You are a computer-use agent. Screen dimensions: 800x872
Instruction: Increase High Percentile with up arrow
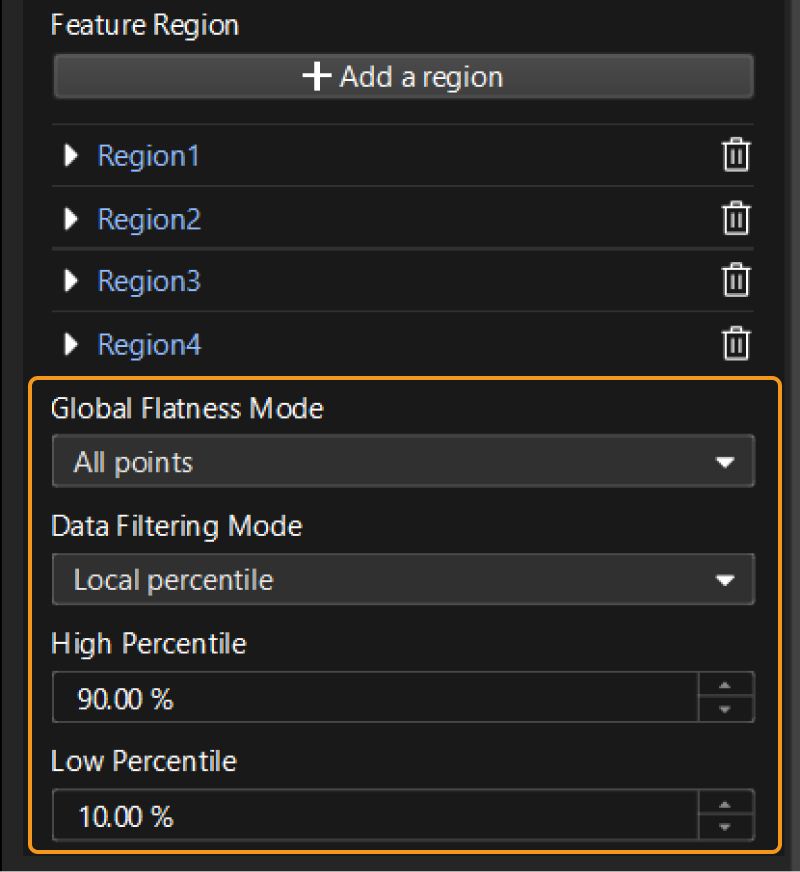726,686
